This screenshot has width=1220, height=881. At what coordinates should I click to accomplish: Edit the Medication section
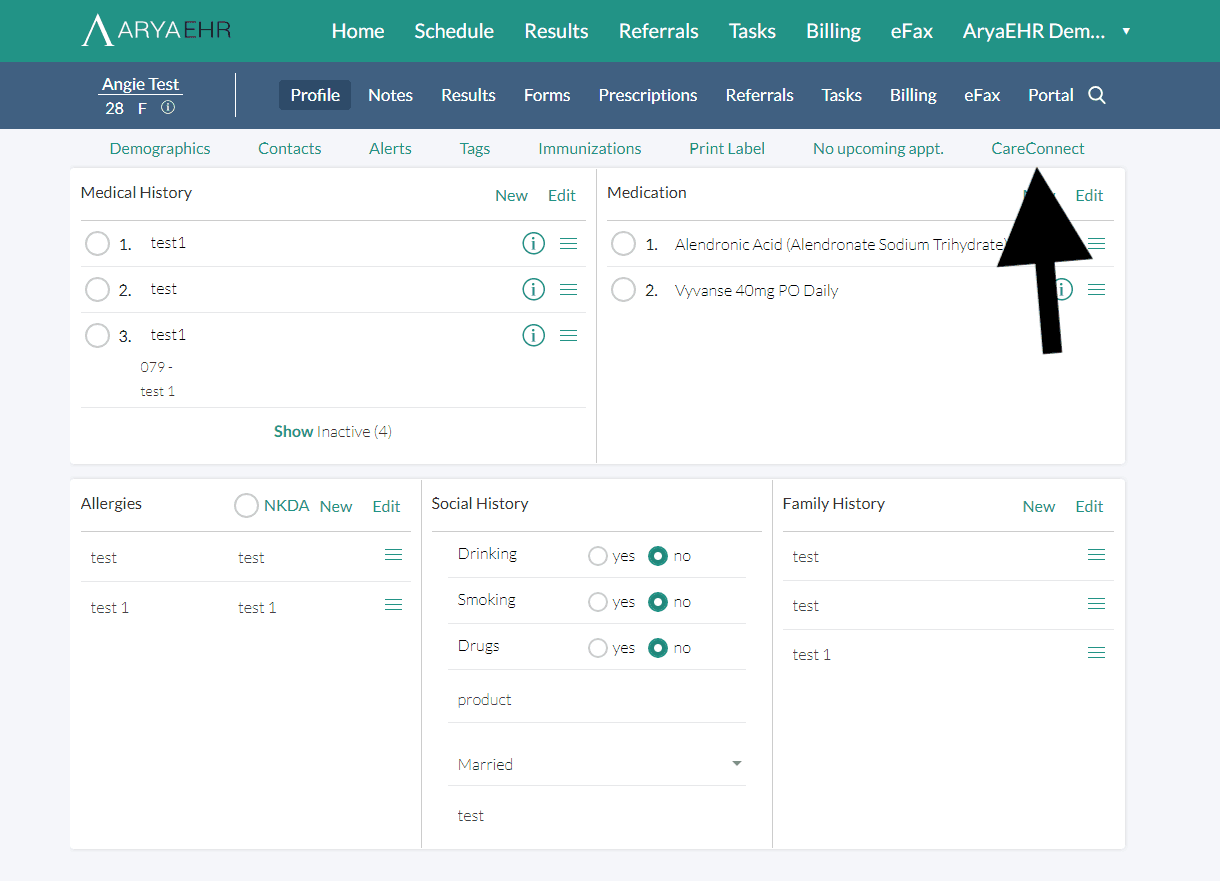pos(1089,195)
